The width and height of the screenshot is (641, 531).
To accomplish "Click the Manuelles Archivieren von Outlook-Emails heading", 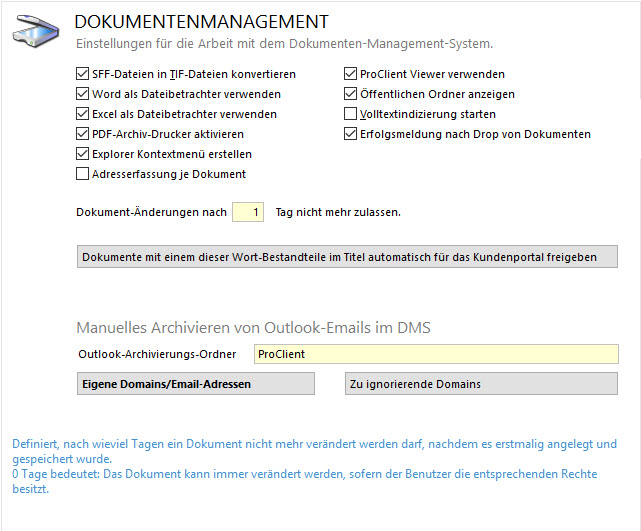I will pos(253,328).
